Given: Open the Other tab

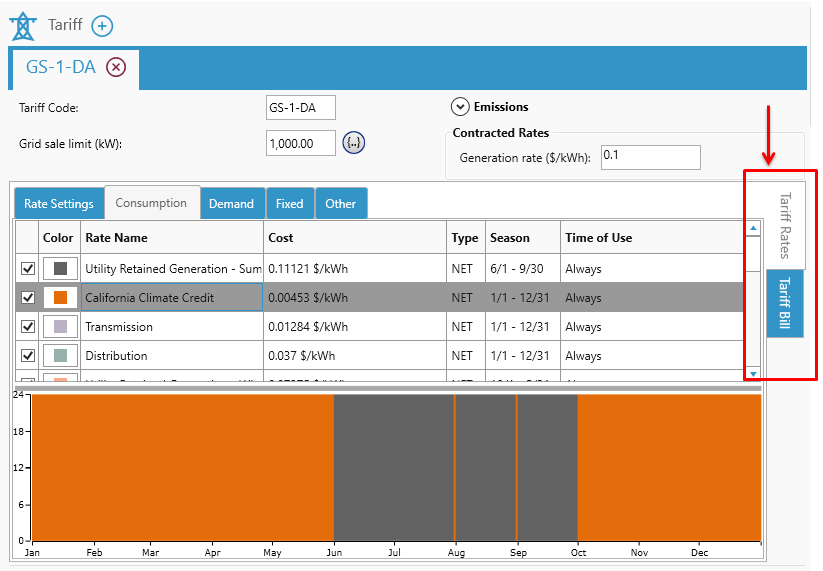Looking at the screenshot, I should (x=340, y=204).
